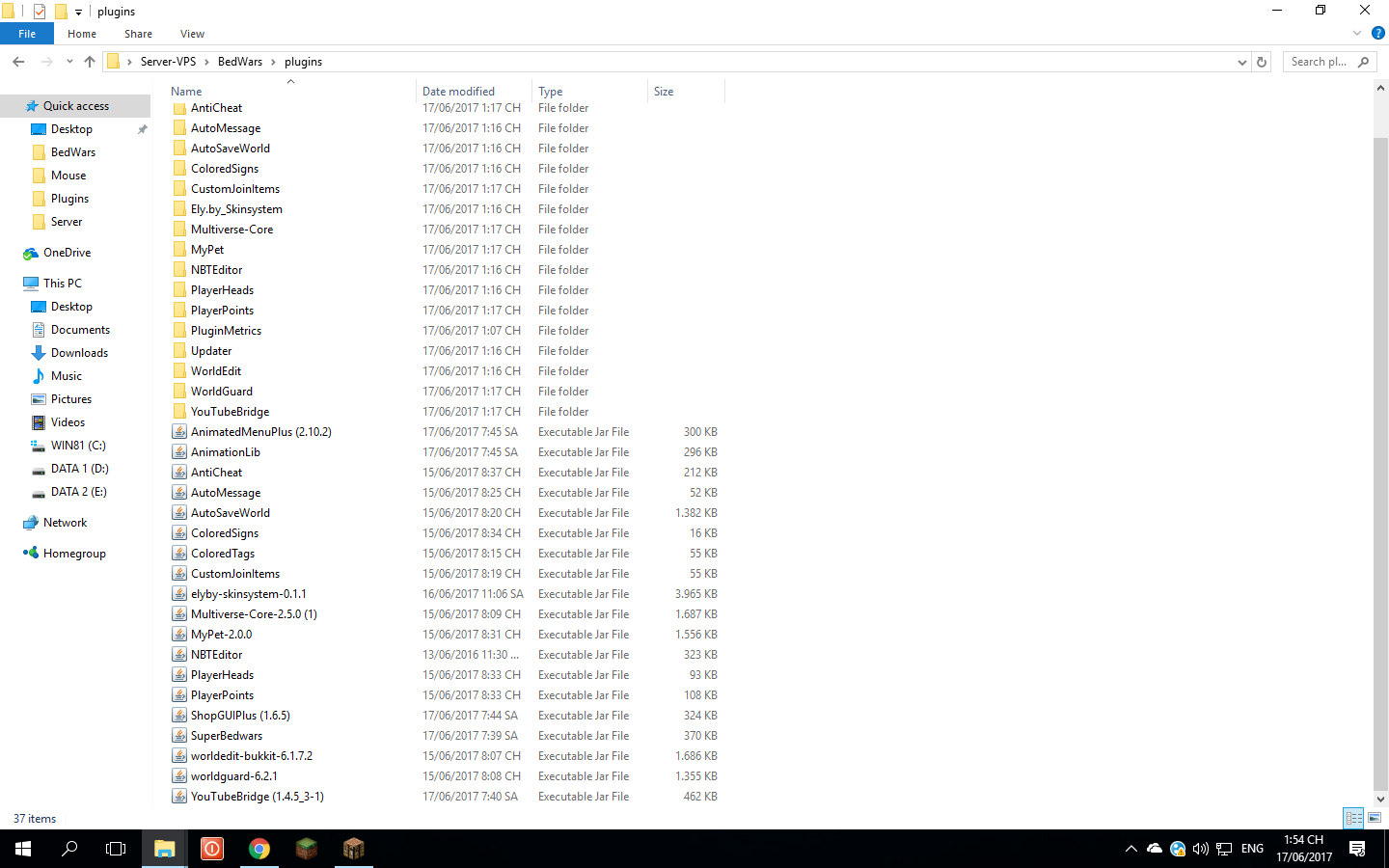
Task: Open the Minecraft grass block taskbar app
Action: 307,849
